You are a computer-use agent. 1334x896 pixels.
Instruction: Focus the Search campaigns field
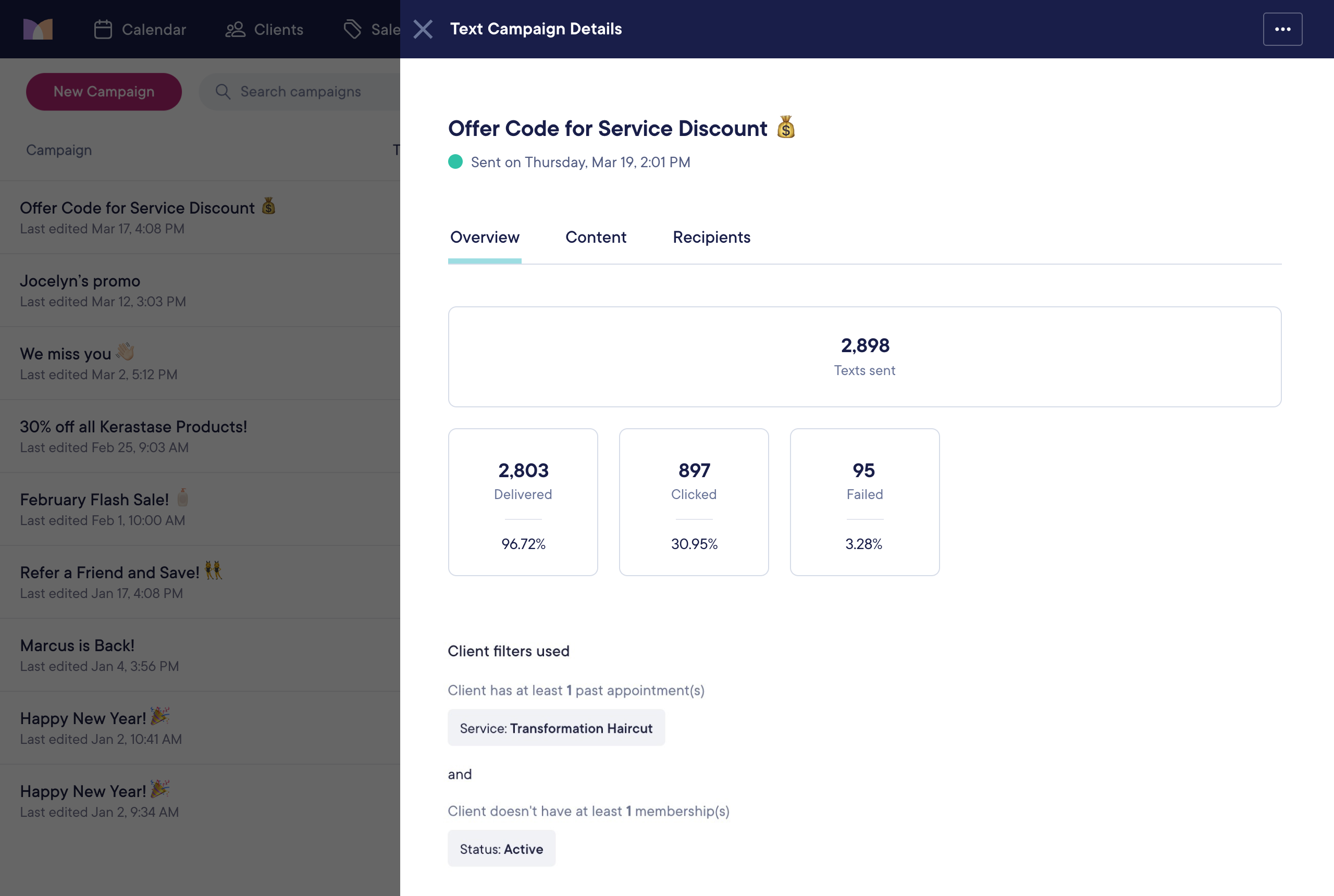[x=308, y=92]
